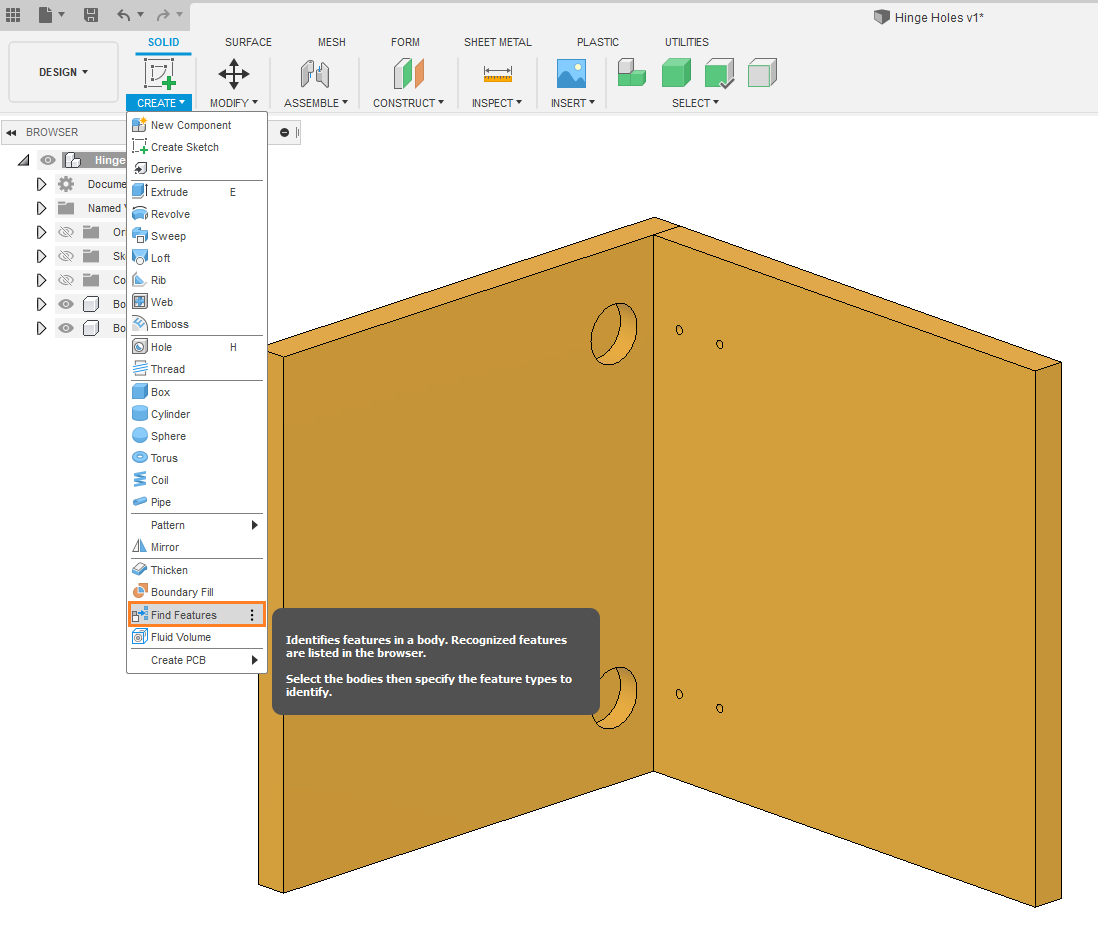Click the image icon above INSERT
Screen dimensions: 1098x934
tap(571, 74)
